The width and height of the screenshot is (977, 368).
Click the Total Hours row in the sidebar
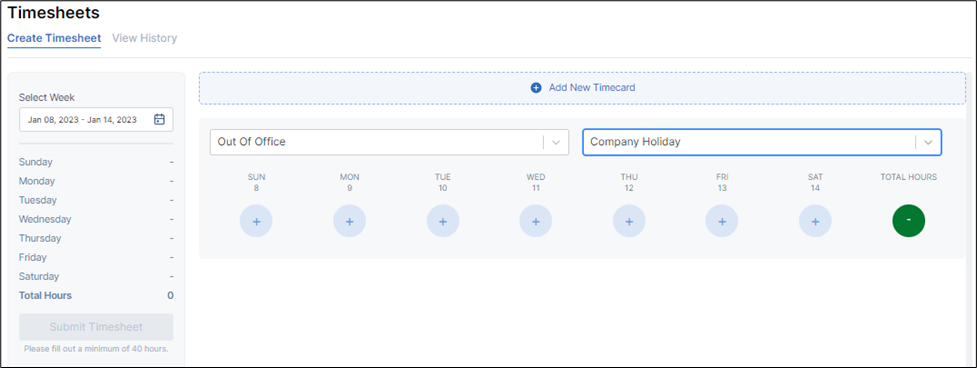click(x=97, y=295)
